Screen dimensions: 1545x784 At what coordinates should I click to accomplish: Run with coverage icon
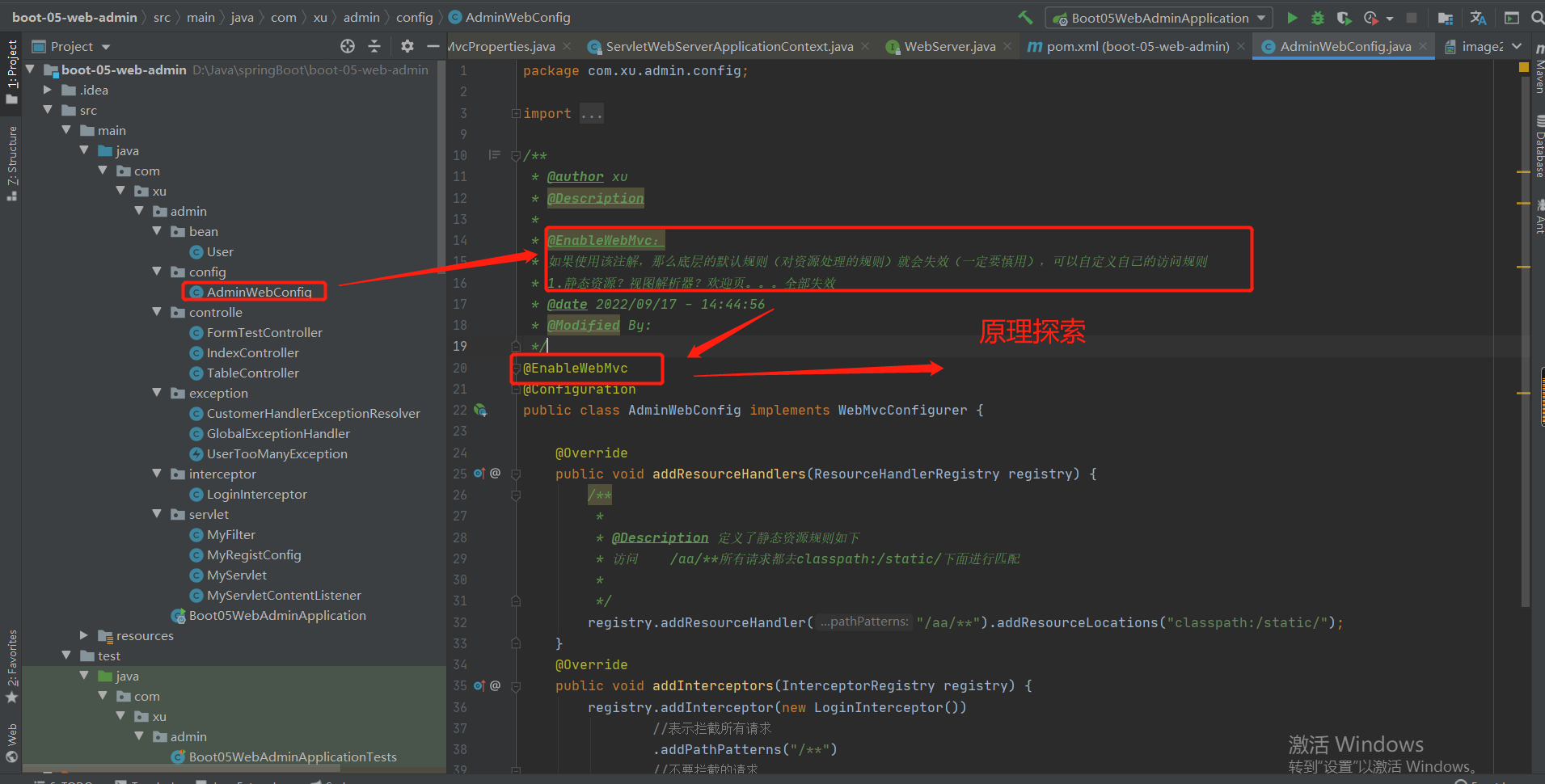(1344, 18)
